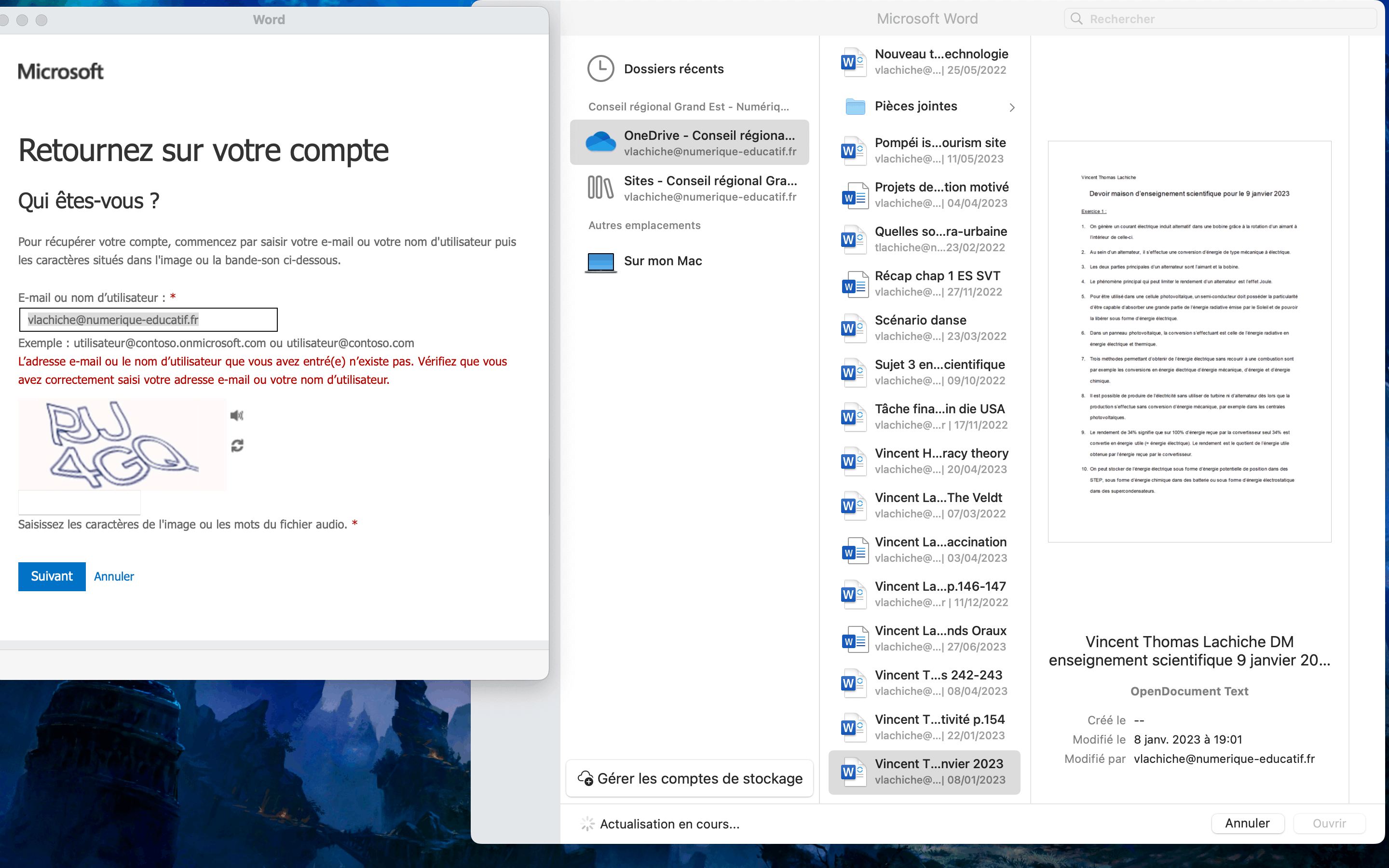Open the Dossiers récents clock icon
This screenshot has width=1389, height=868.
tap(601, 69)
